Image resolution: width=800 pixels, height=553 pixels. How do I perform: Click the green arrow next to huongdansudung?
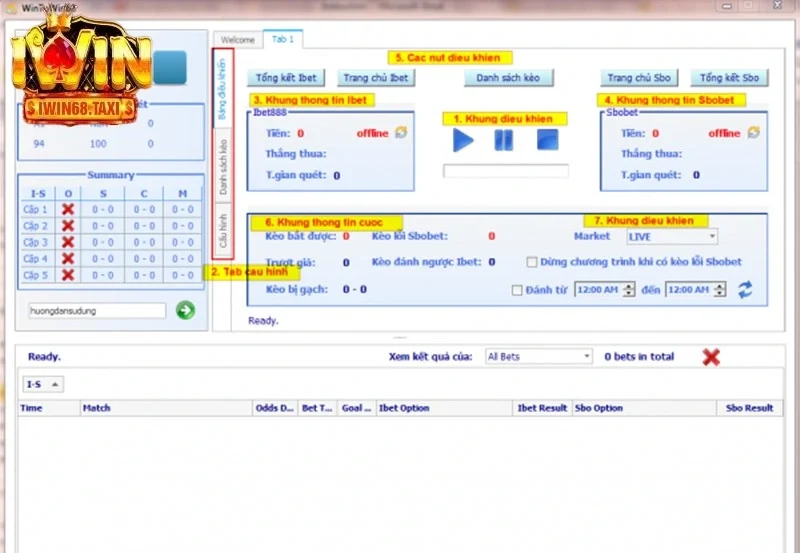coord(185,310)
